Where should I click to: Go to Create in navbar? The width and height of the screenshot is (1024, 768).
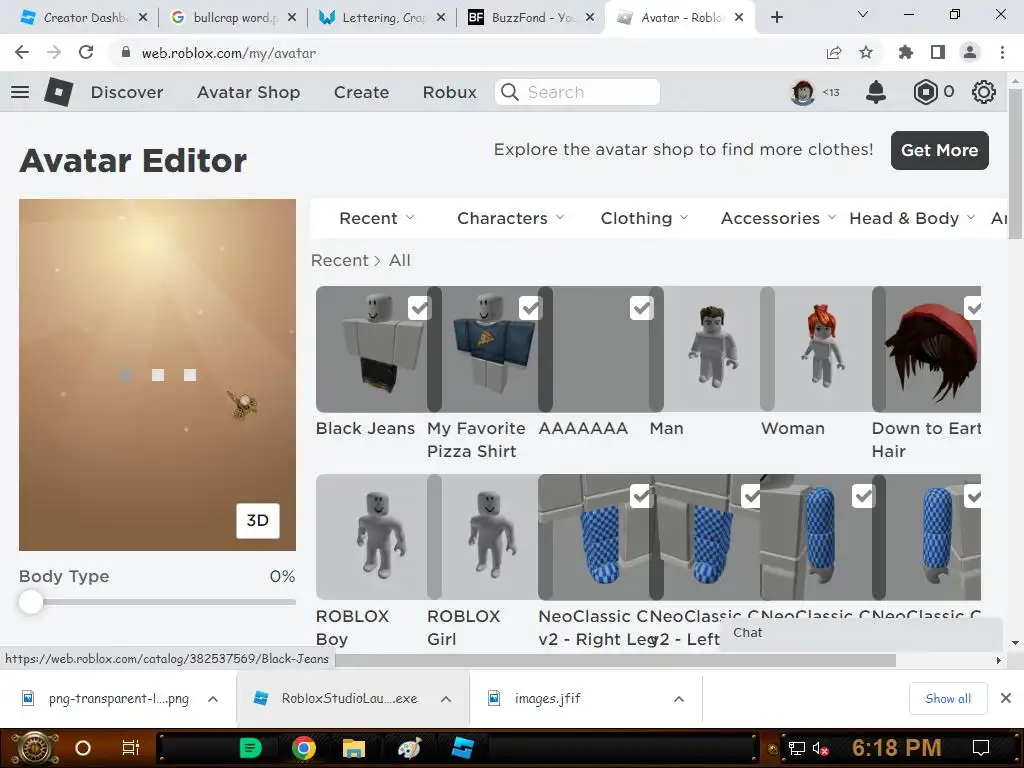[361, 92]
